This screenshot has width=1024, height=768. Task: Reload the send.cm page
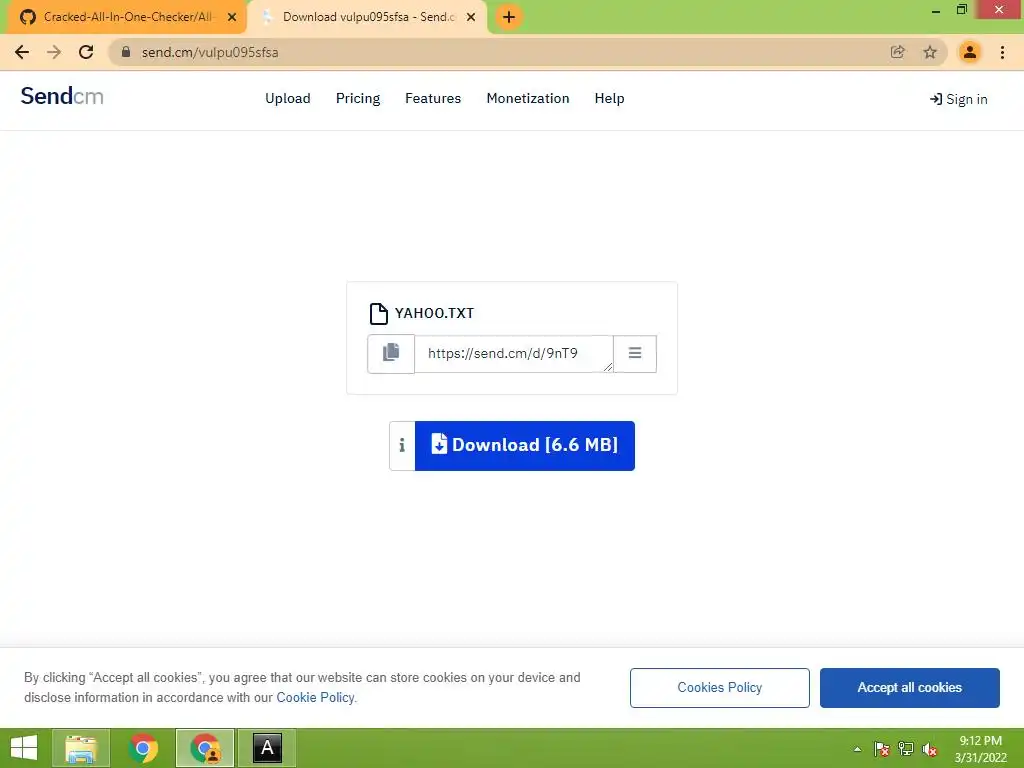point(86,52)
